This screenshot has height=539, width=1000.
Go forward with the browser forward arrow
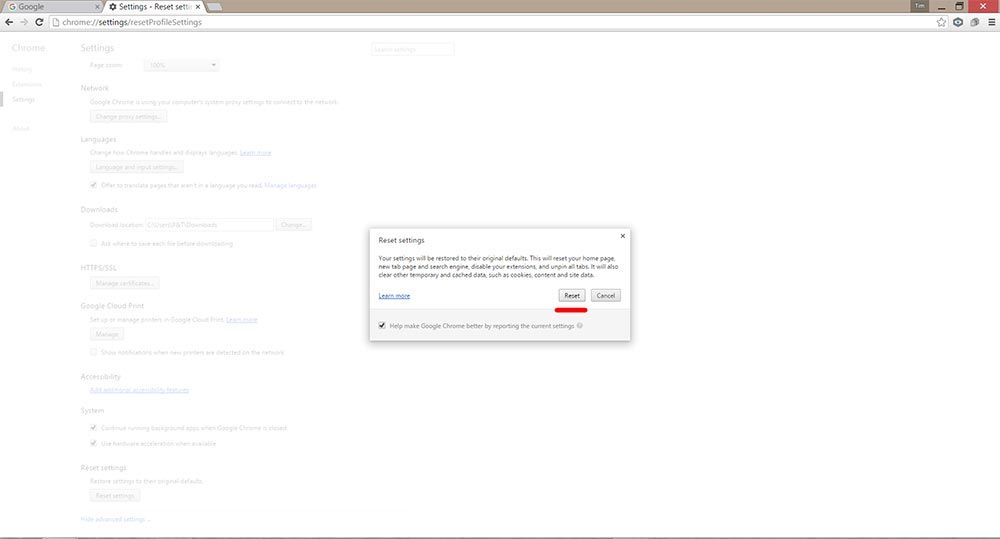pos(24,22)
